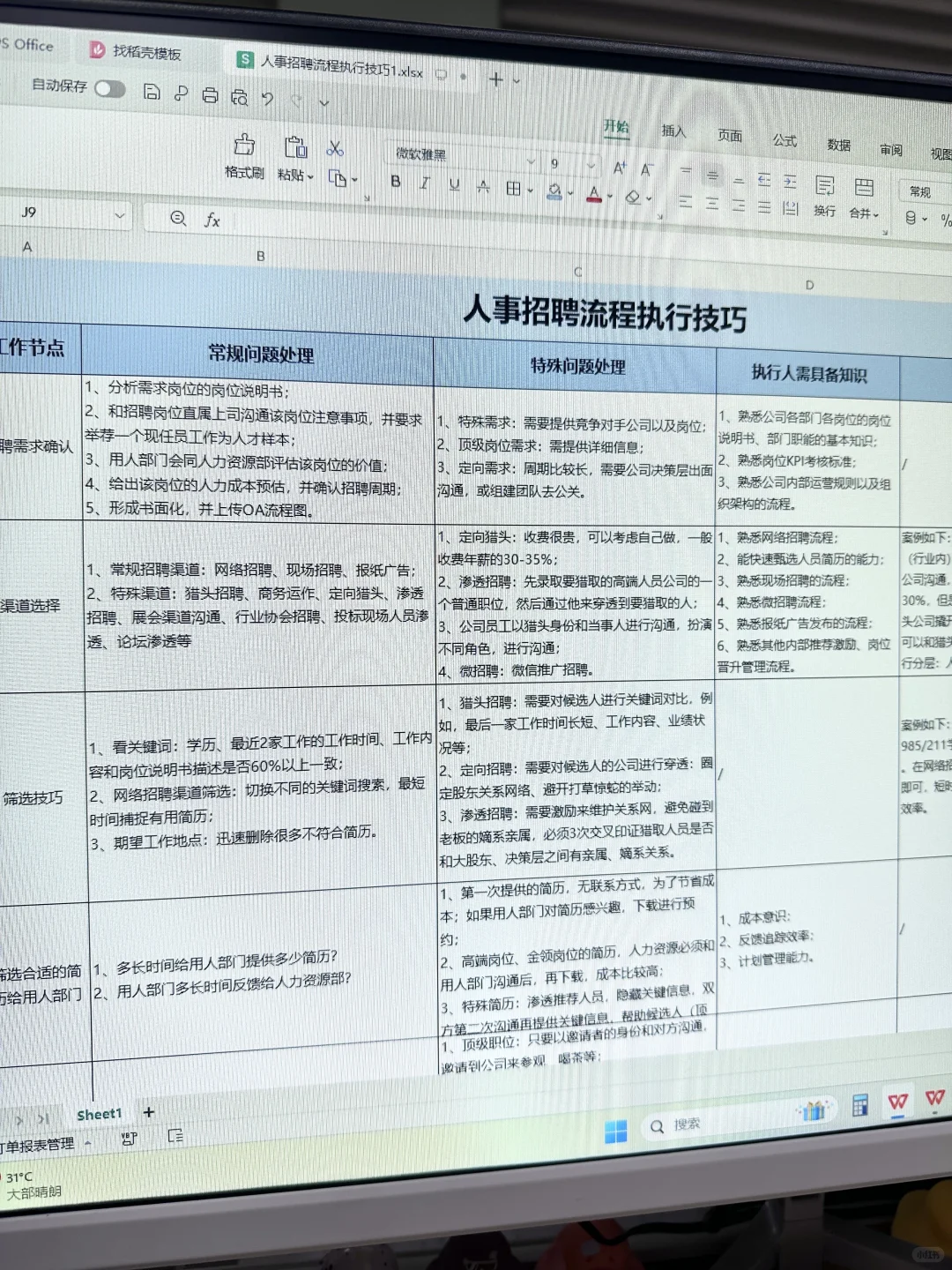Click the 换行 wrap text button
This screenshot has height=1270, width=952.
click(825, 195)
